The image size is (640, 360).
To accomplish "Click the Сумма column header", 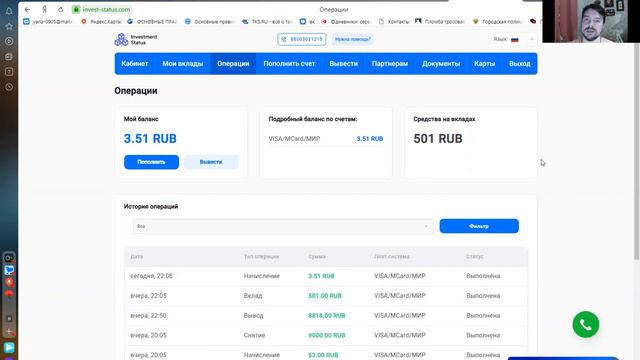I will coord(317,257).
